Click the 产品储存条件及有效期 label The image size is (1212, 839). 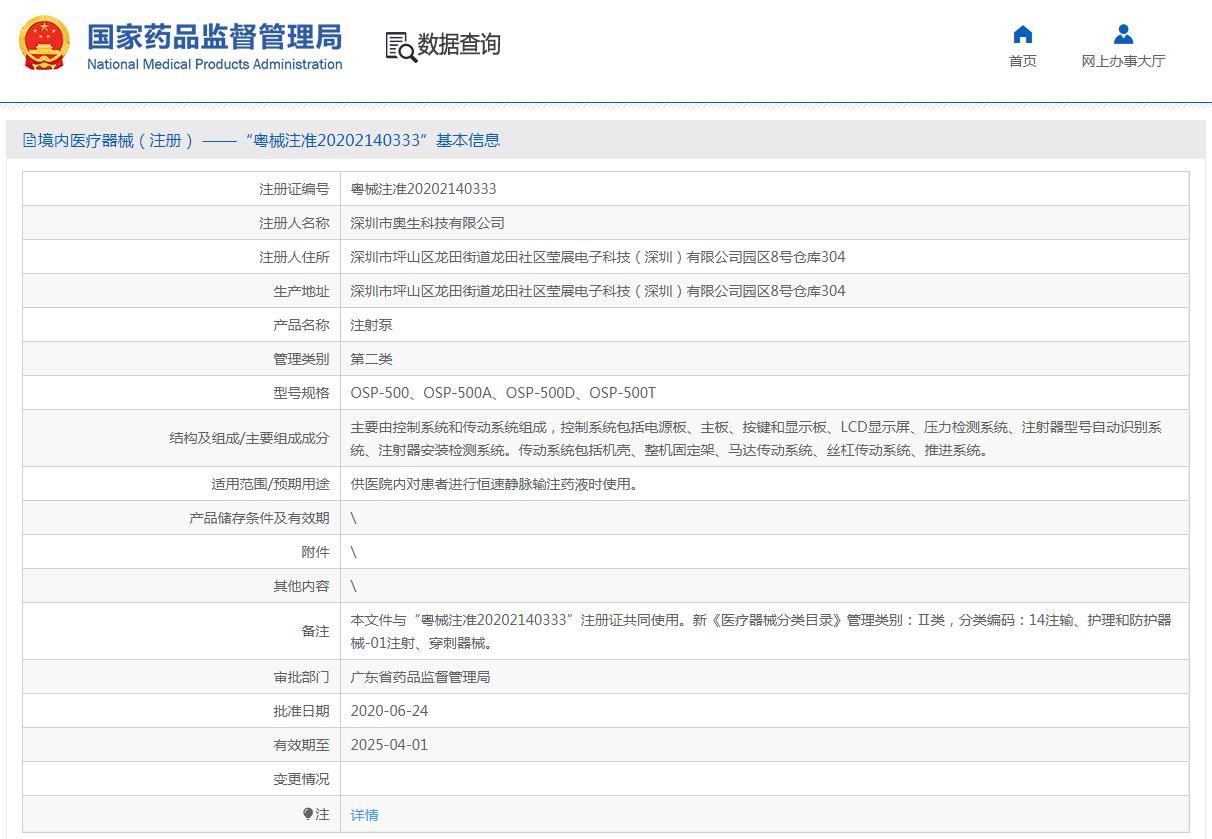coord(259,518)
